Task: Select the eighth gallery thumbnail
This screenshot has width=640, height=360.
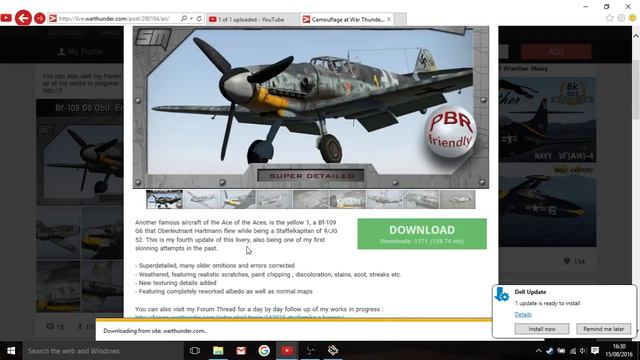Action: click(x=421, y=199)
